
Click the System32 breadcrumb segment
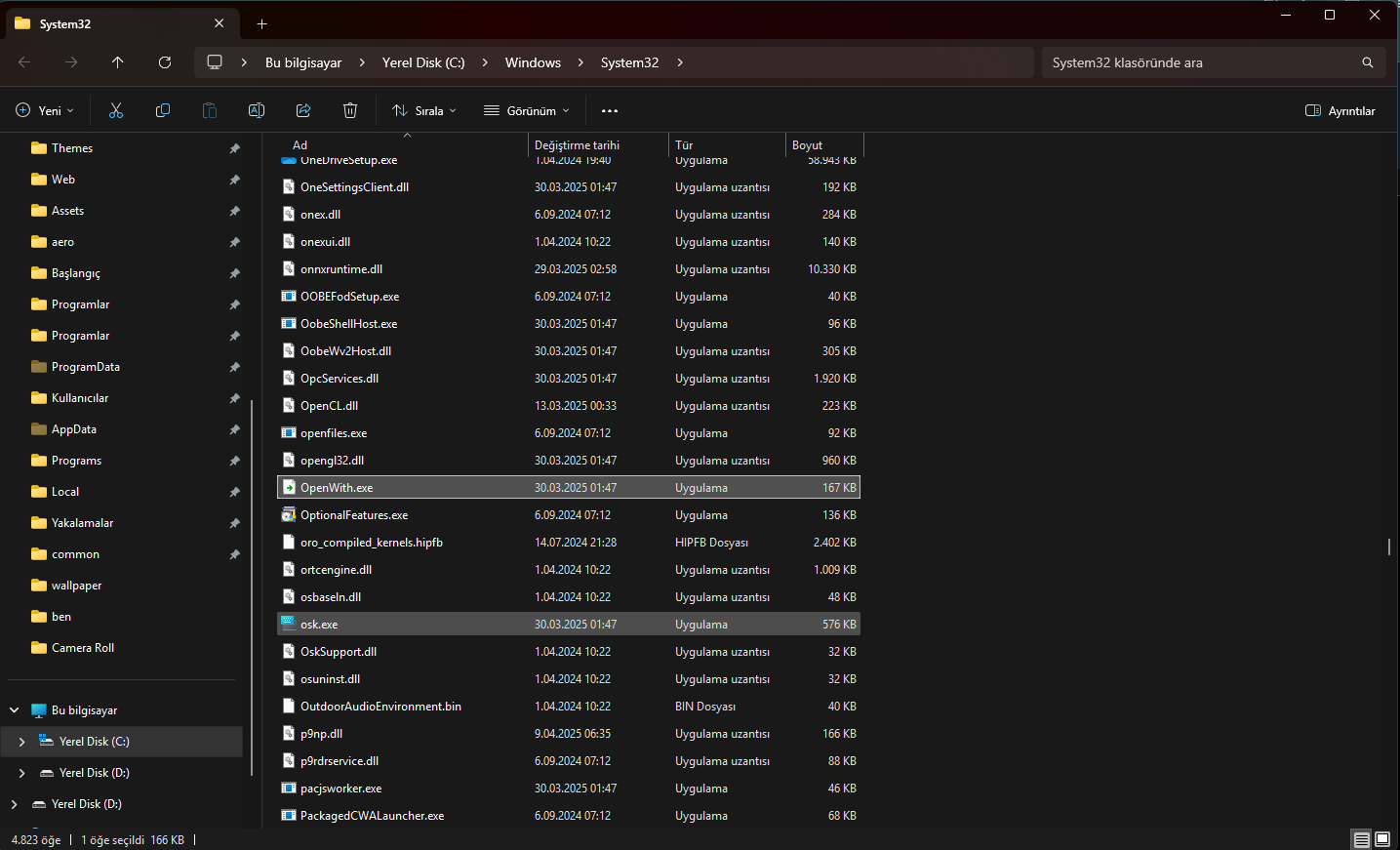coord(629,62)
